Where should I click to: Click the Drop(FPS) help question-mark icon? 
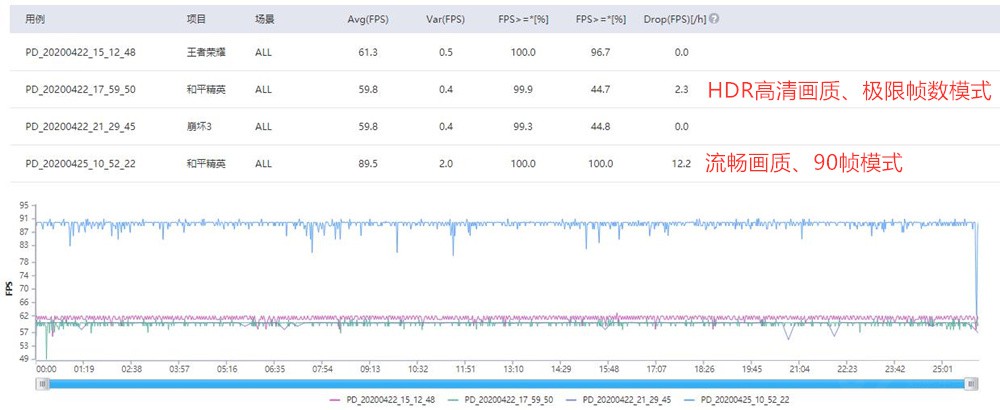pyautogui.click(x=714, y=18)
